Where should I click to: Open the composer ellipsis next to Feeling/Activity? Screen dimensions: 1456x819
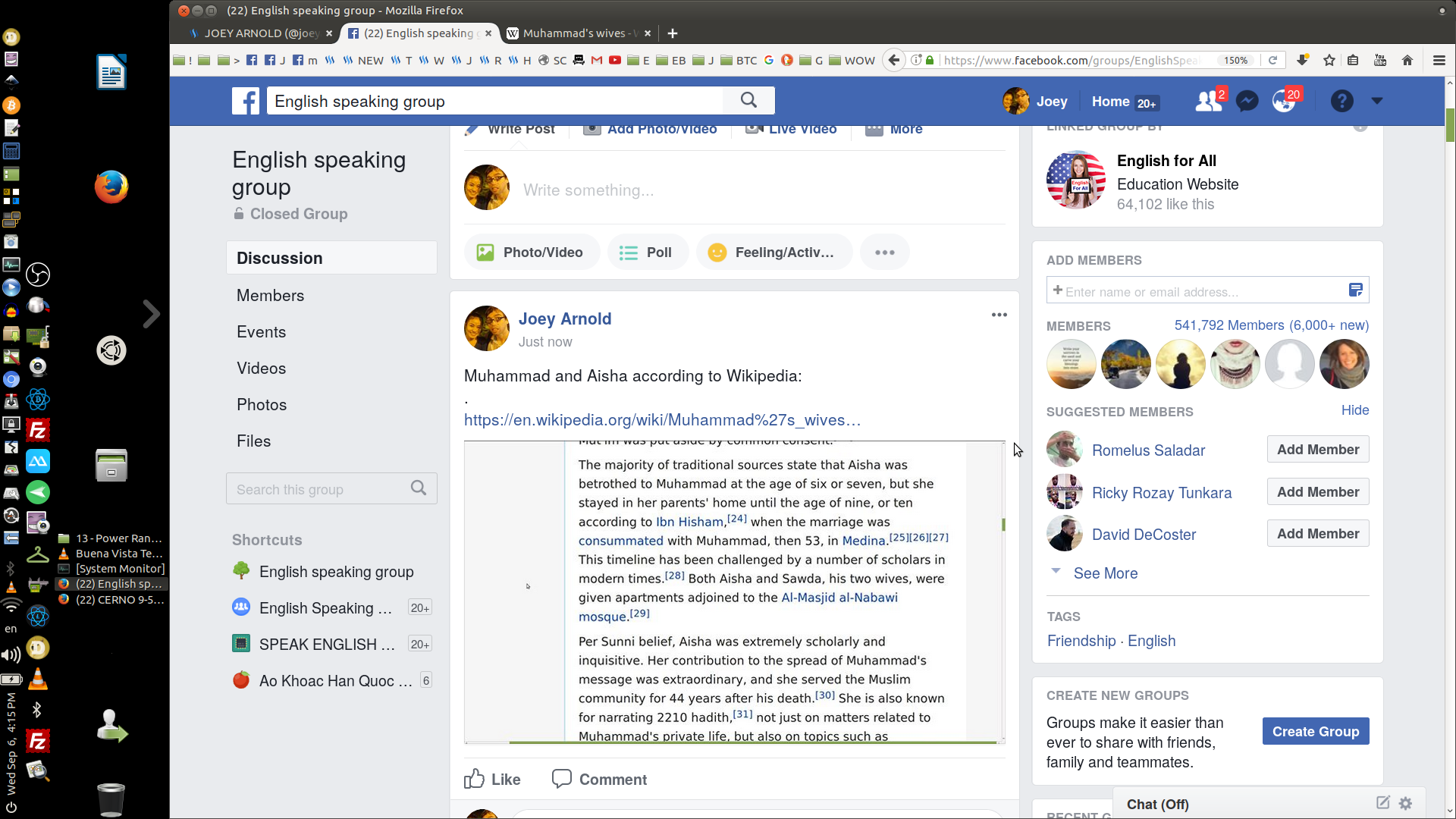pos(885,253)
